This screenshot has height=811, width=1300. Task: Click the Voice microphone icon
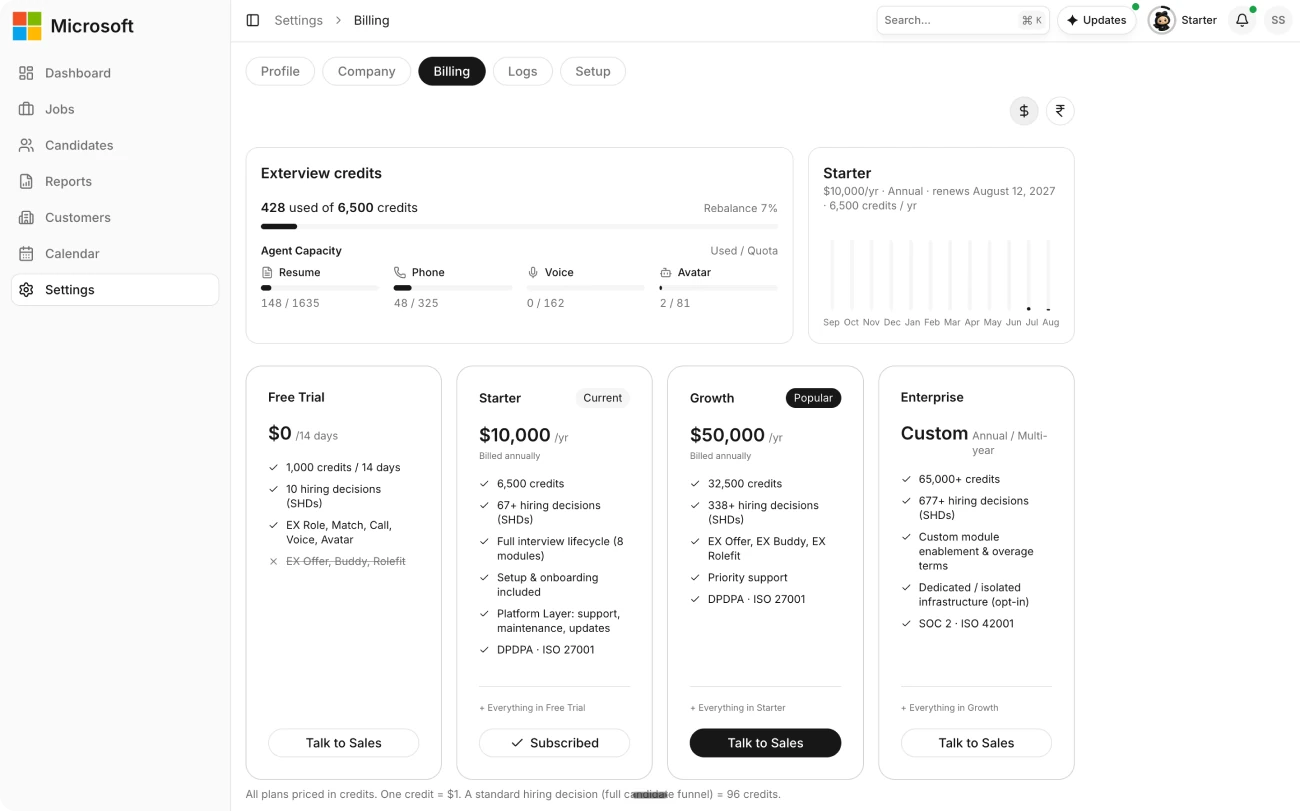pos(533,272)
